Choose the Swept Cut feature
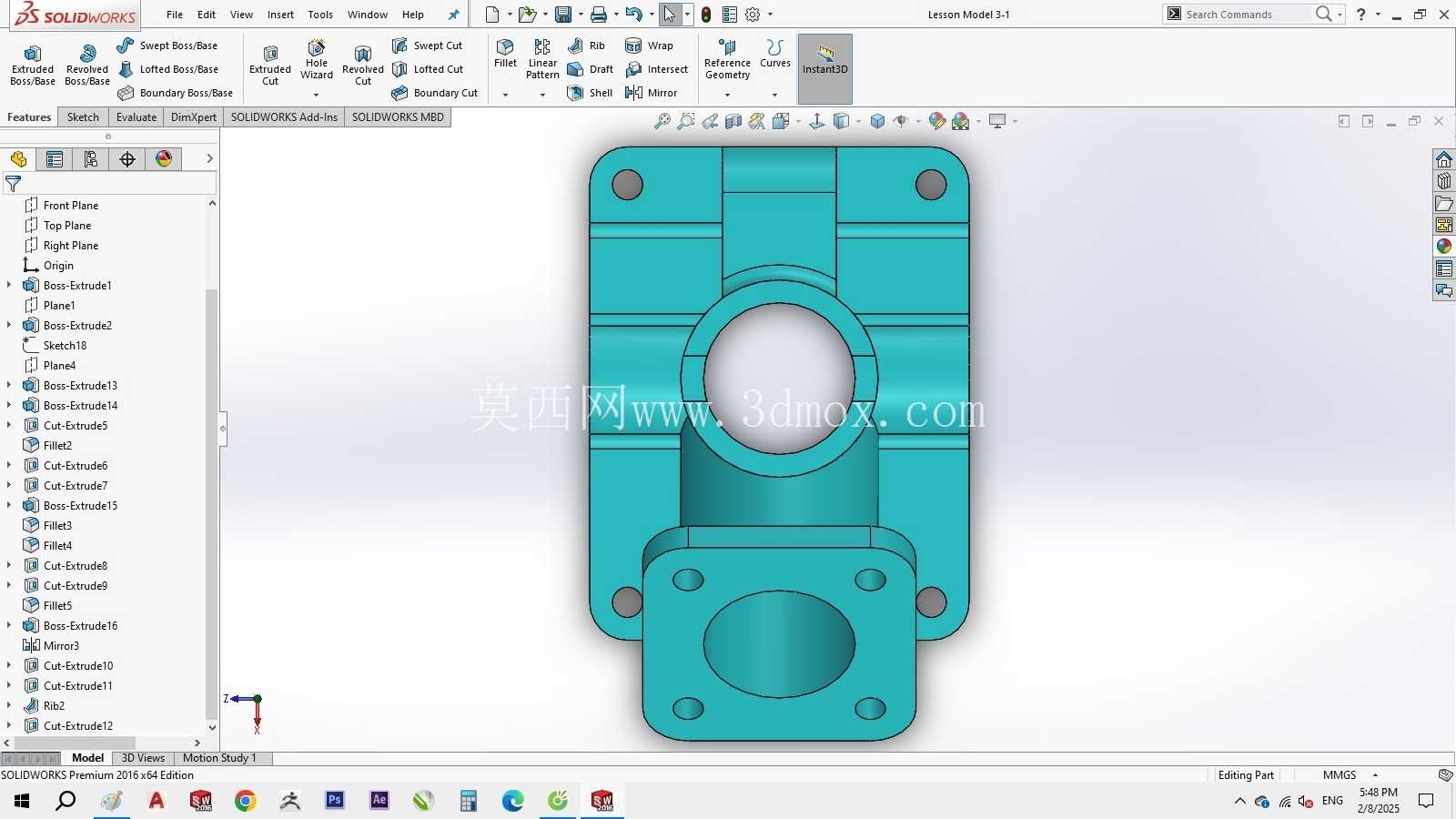1456x819 pixels. [x=427, y=45]
